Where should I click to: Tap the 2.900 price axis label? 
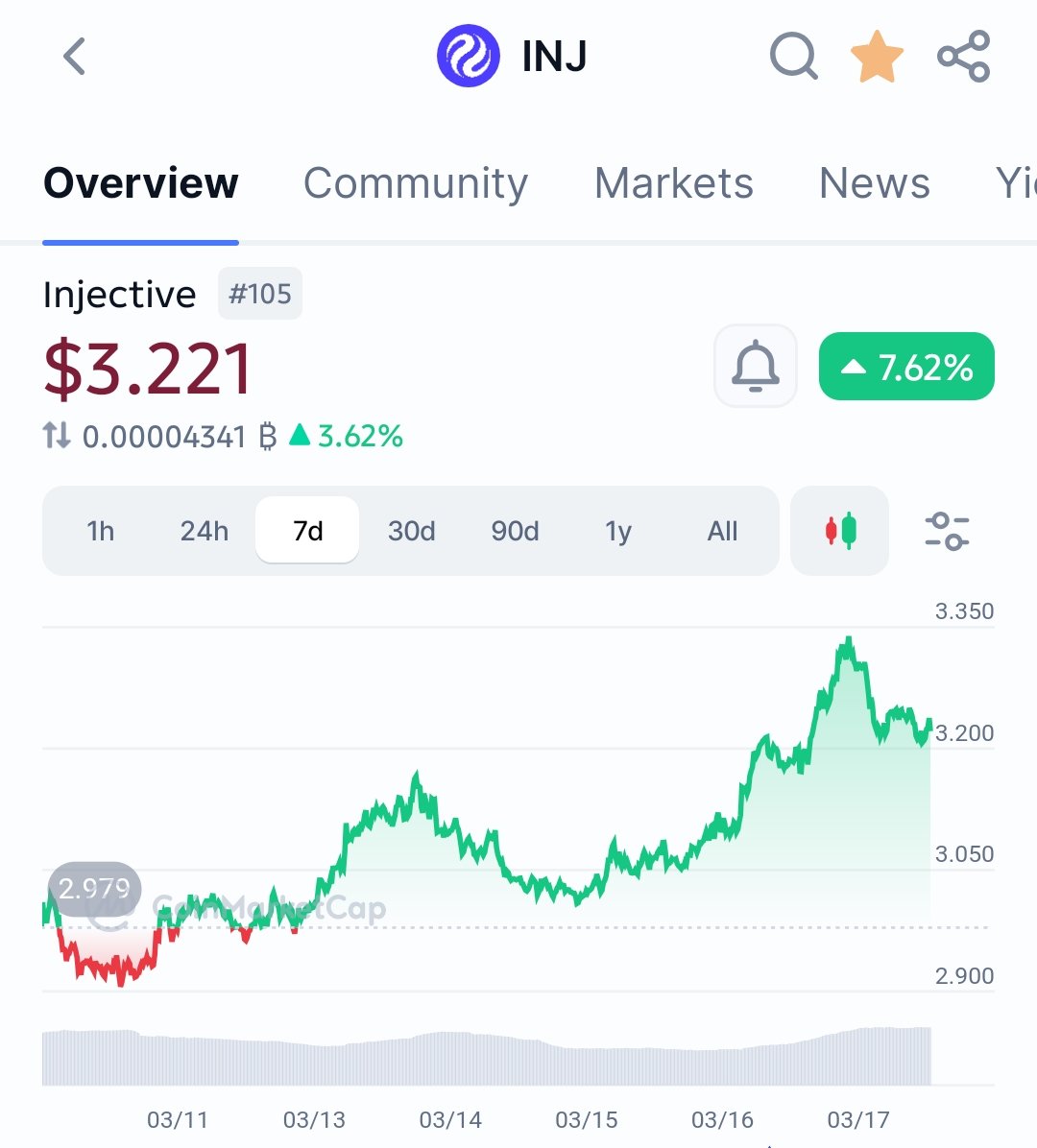(964, 975)
